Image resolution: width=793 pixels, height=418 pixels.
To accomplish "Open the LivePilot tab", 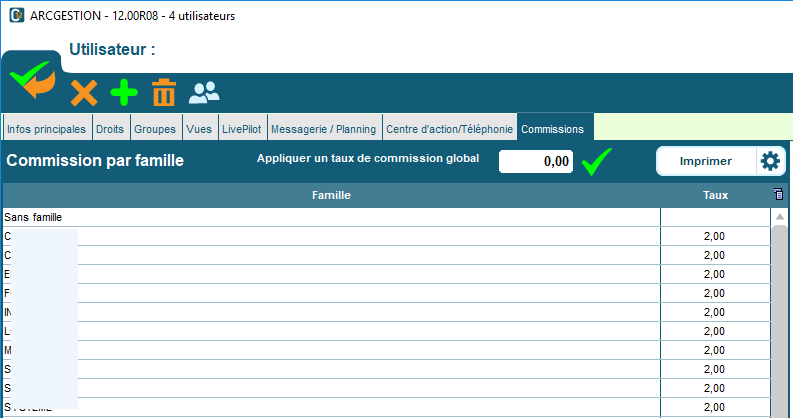I will tap(241, 129).
